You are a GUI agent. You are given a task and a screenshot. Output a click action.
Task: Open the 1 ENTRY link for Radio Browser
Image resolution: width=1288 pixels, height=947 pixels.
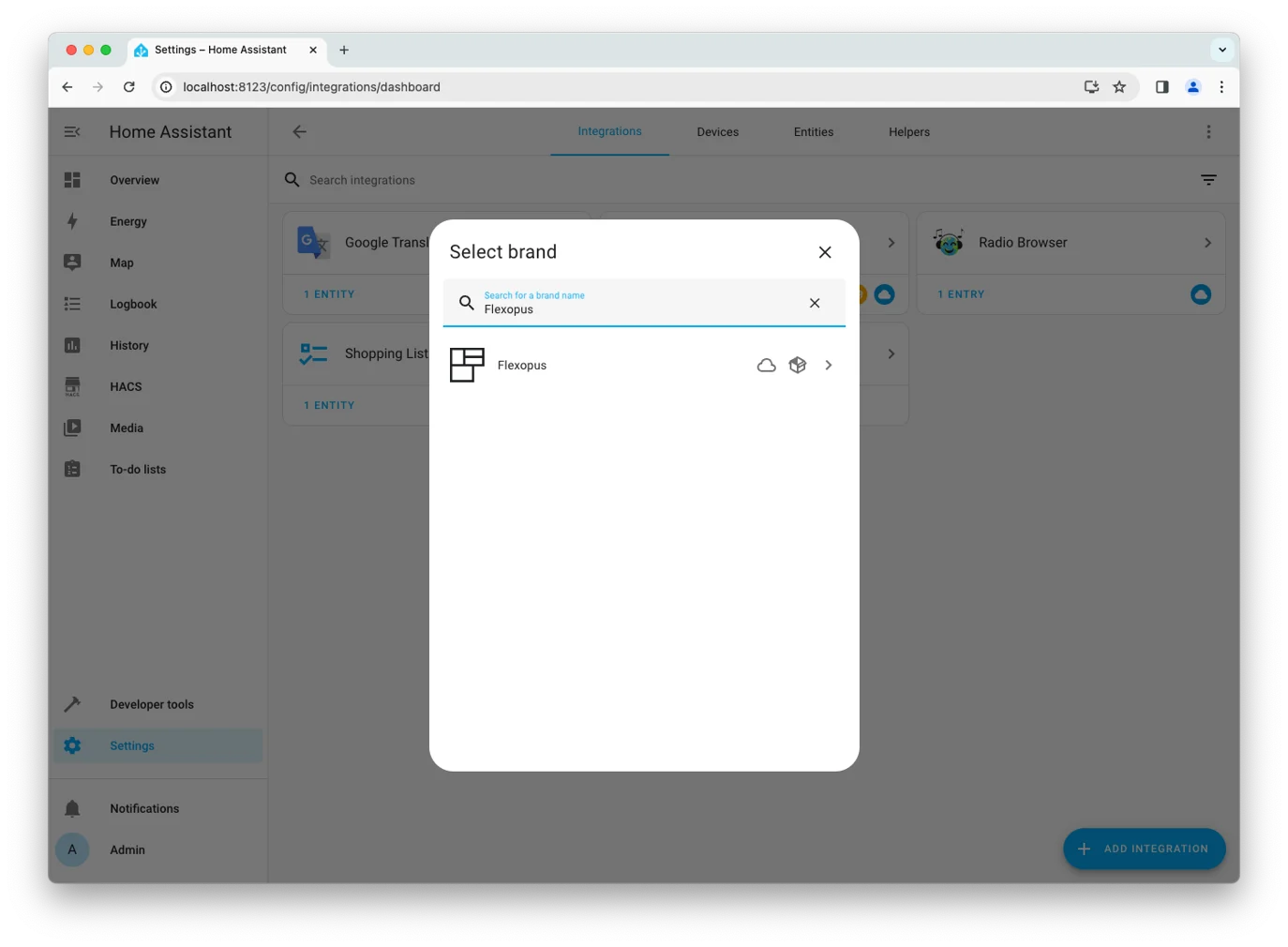[961, 294]
